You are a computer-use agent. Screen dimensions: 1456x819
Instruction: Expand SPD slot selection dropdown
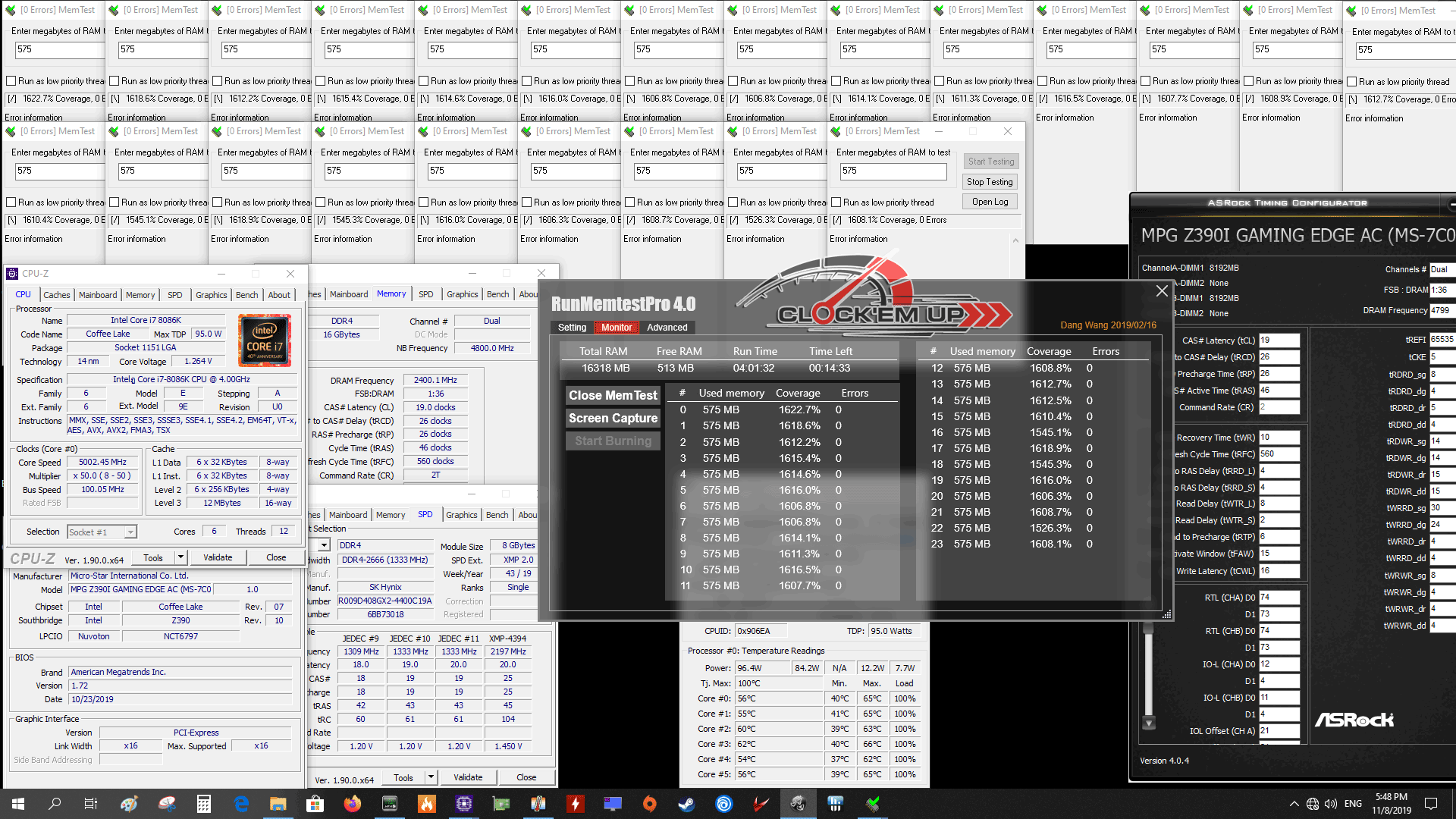(324, 545)
